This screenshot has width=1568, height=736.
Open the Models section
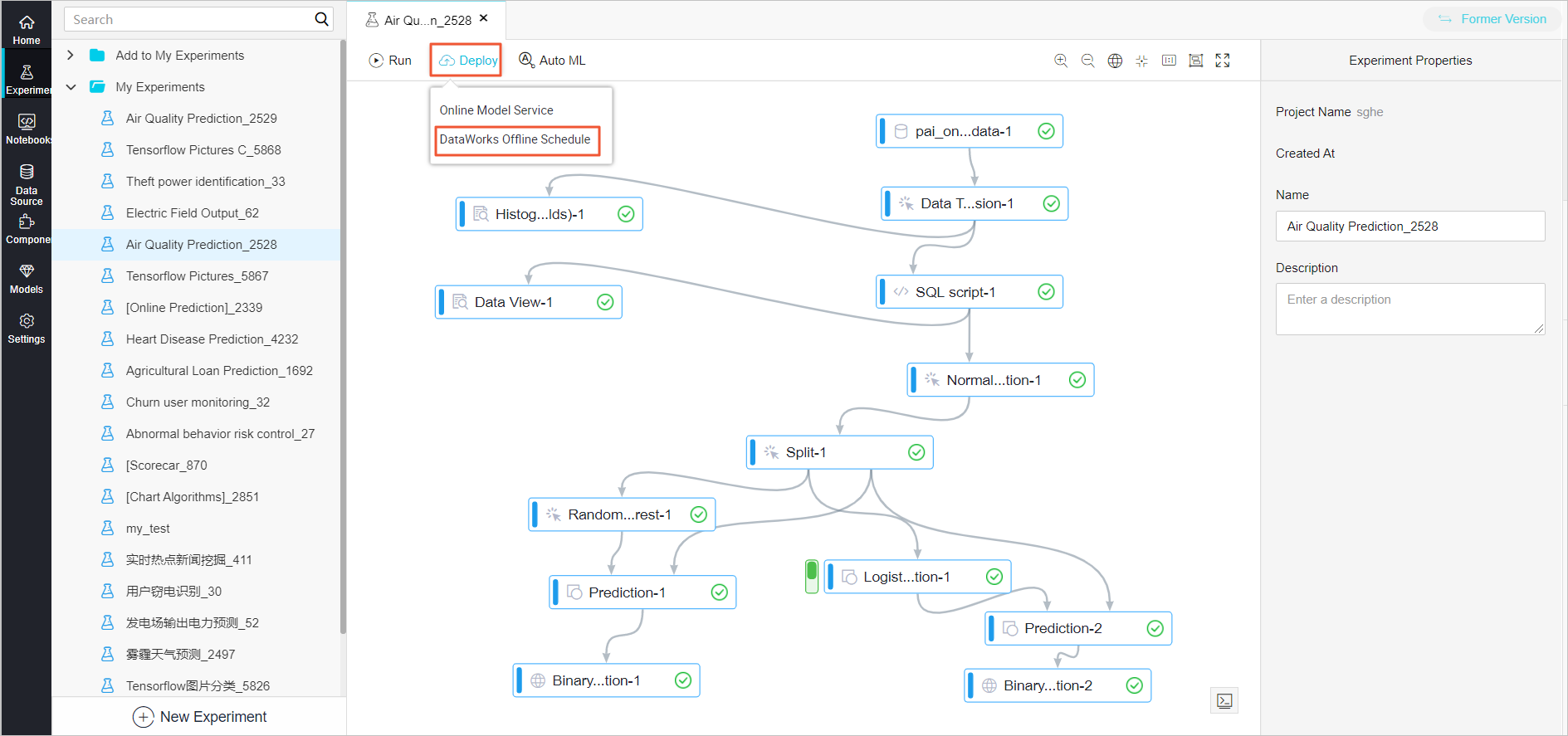coord(27,279)
